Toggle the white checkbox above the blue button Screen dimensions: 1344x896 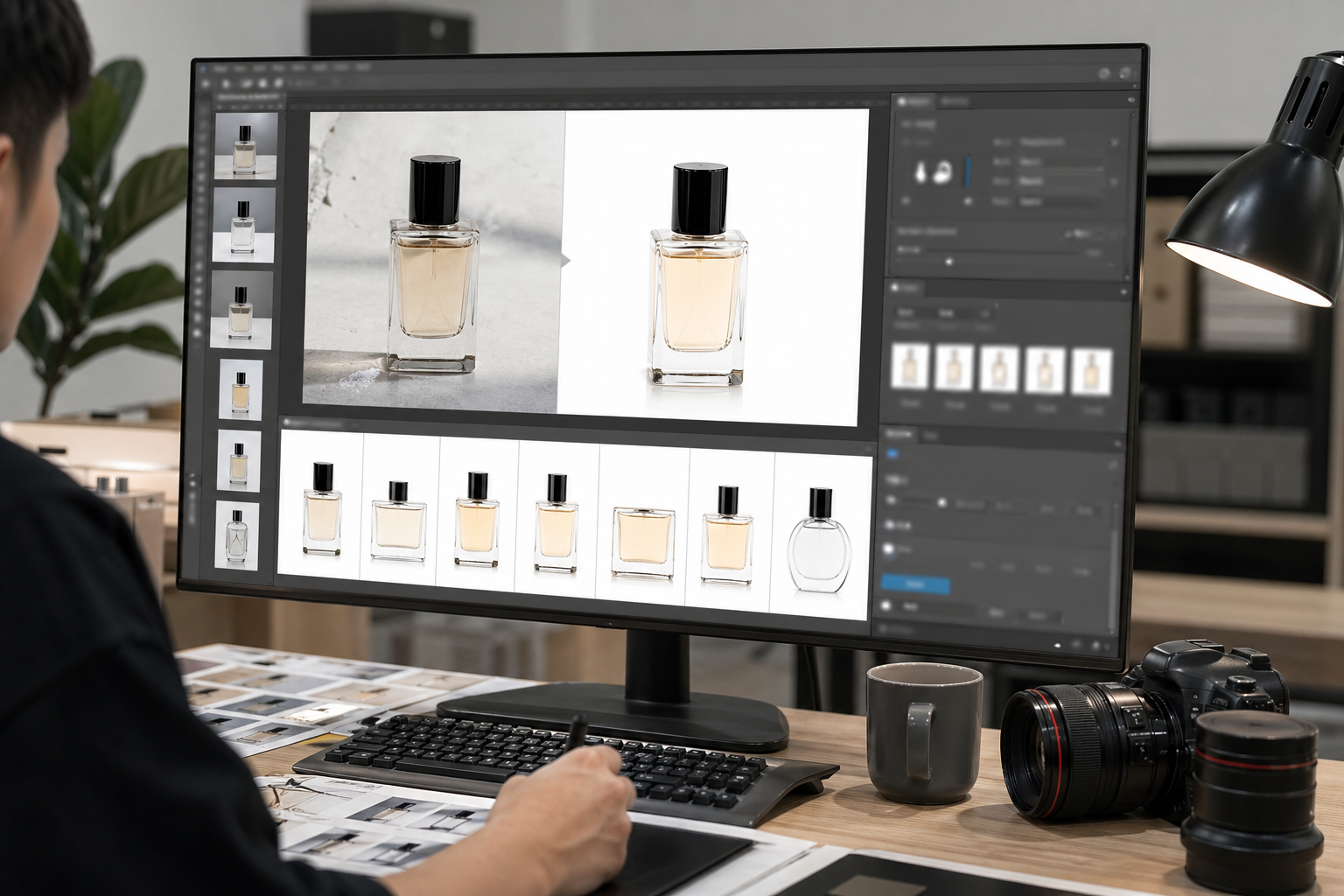point(889,549)
